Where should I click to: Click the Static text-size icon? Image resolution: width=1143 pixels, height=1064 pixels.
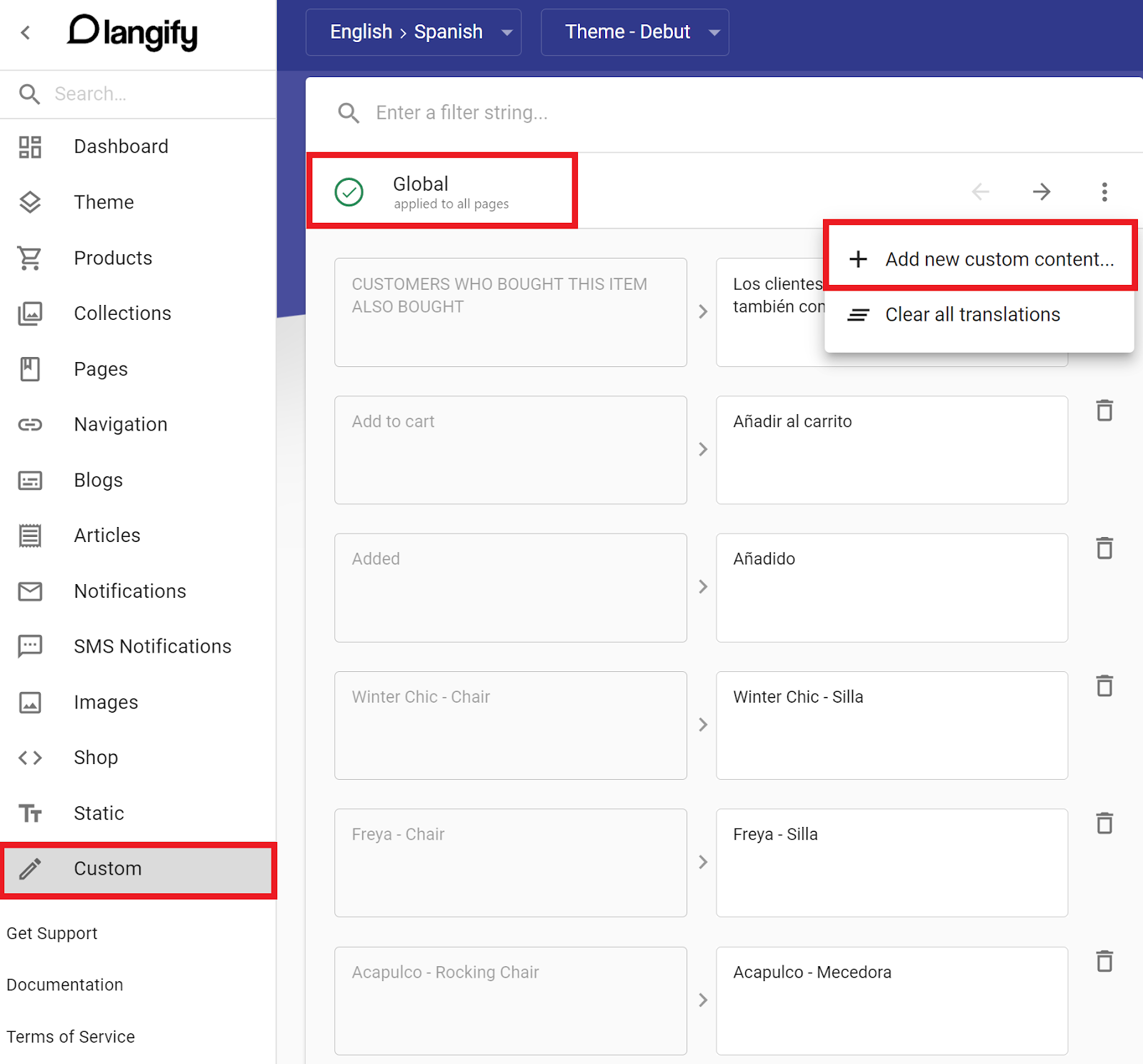tap(30, 813)
